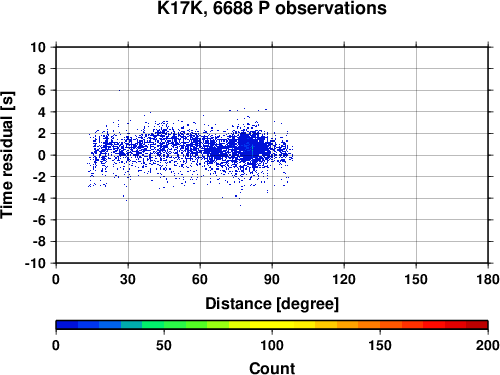Click the x-axis tick label 90
Viewport: 500px width, 375px height.
272,279
